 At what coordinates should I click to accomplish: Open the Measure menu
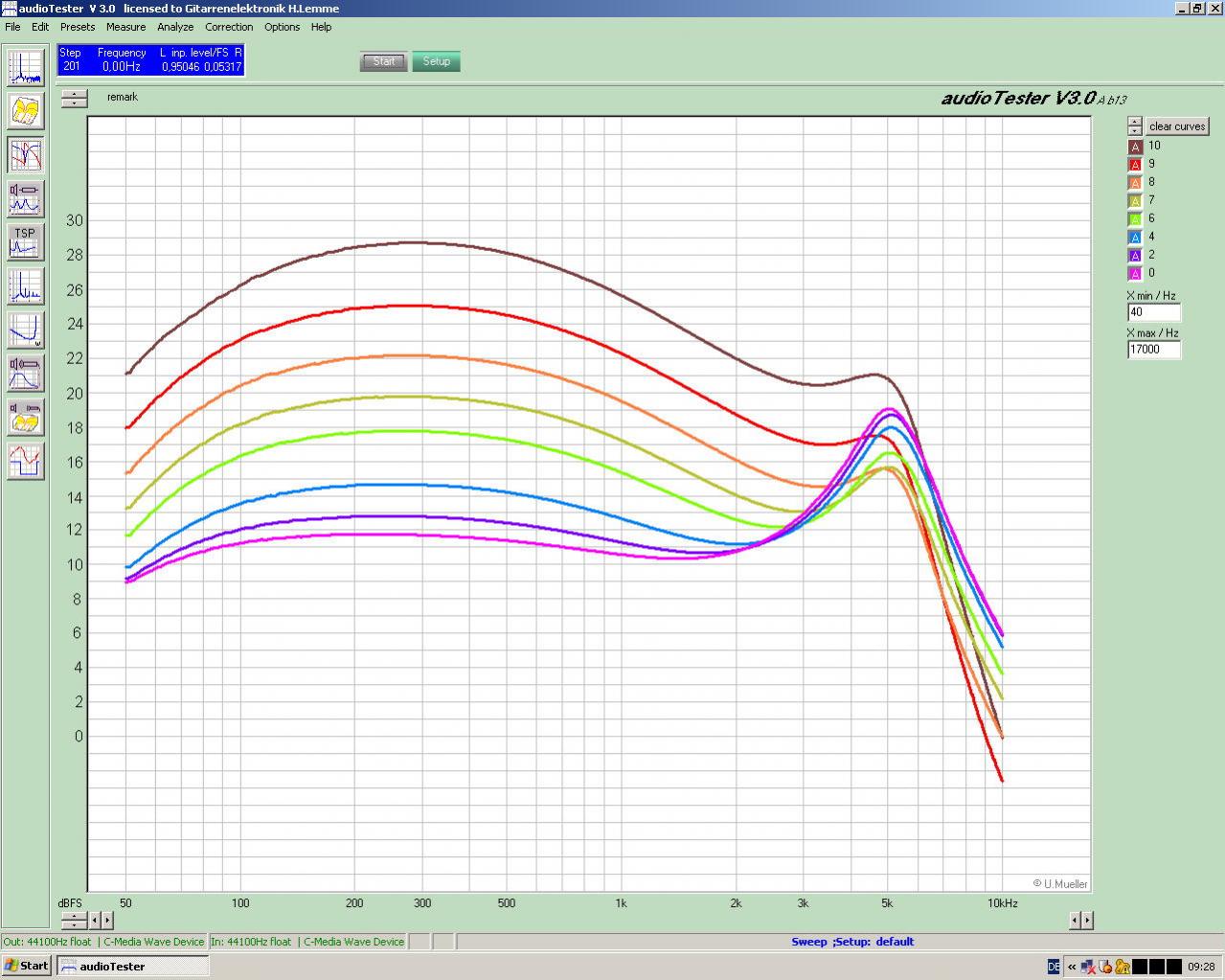(125, 27)
